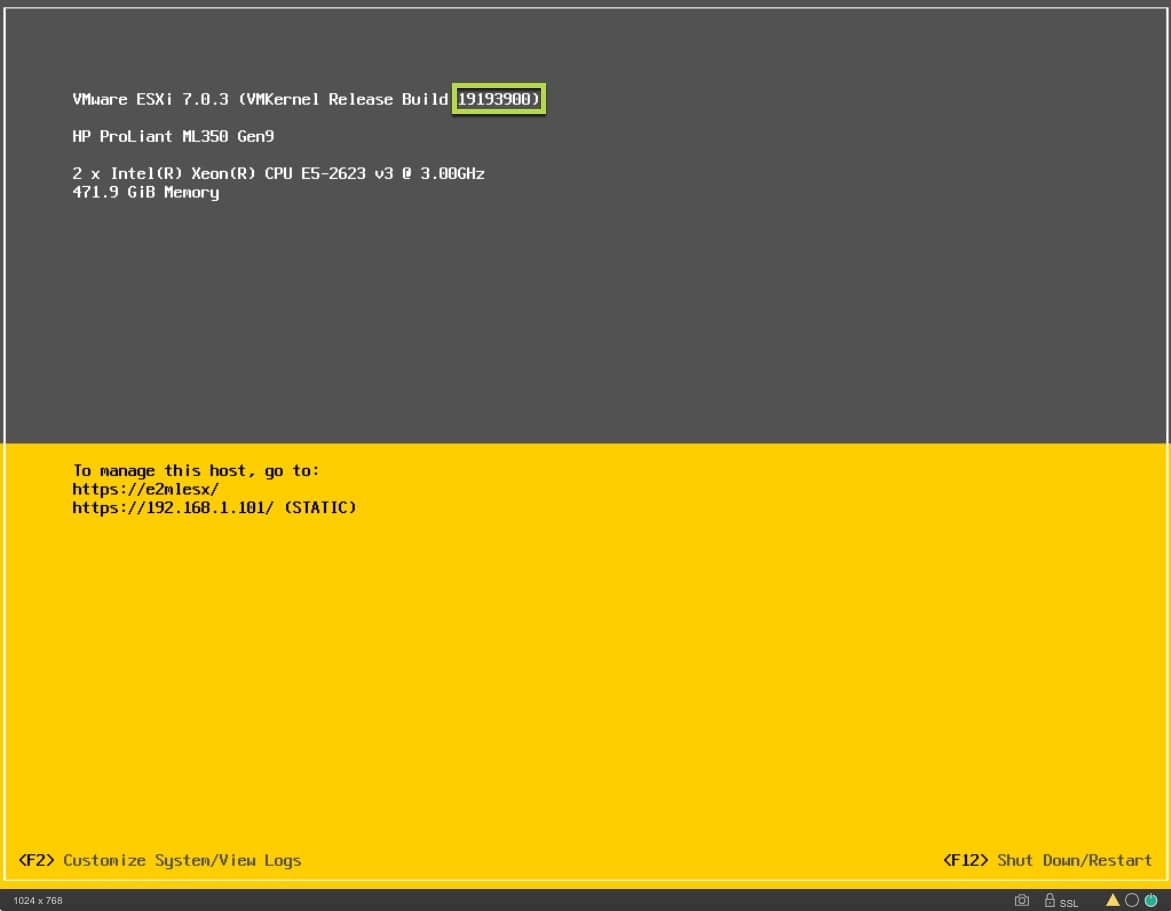This screenshot has height=911, width=1171.
Task: Click the green power status icon
Action: click(1151, 900)
